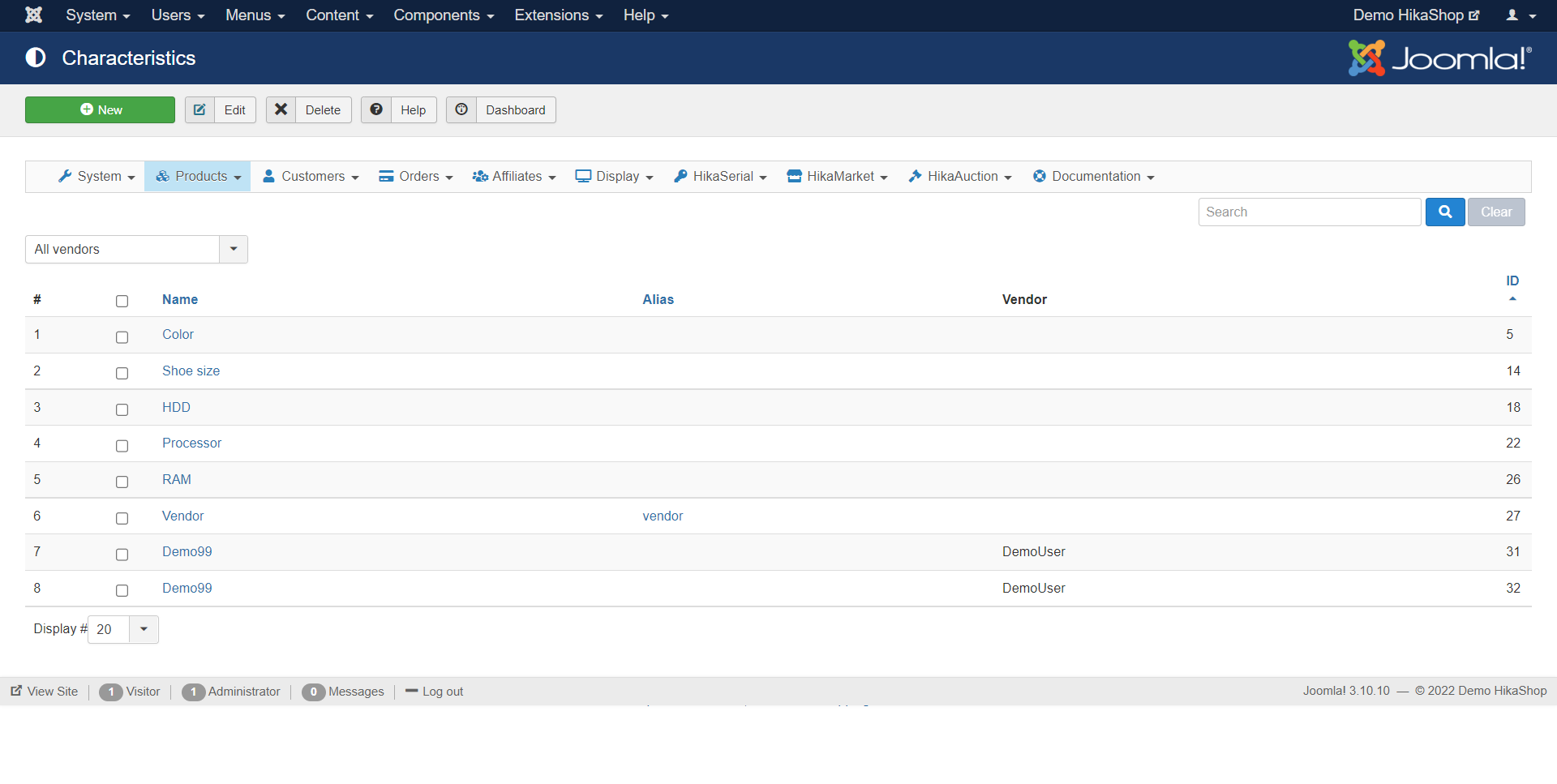Viewport: 1557px width, 784px height.
Task: Expand the Orders dropdown menu
Action: pos(416,176)
